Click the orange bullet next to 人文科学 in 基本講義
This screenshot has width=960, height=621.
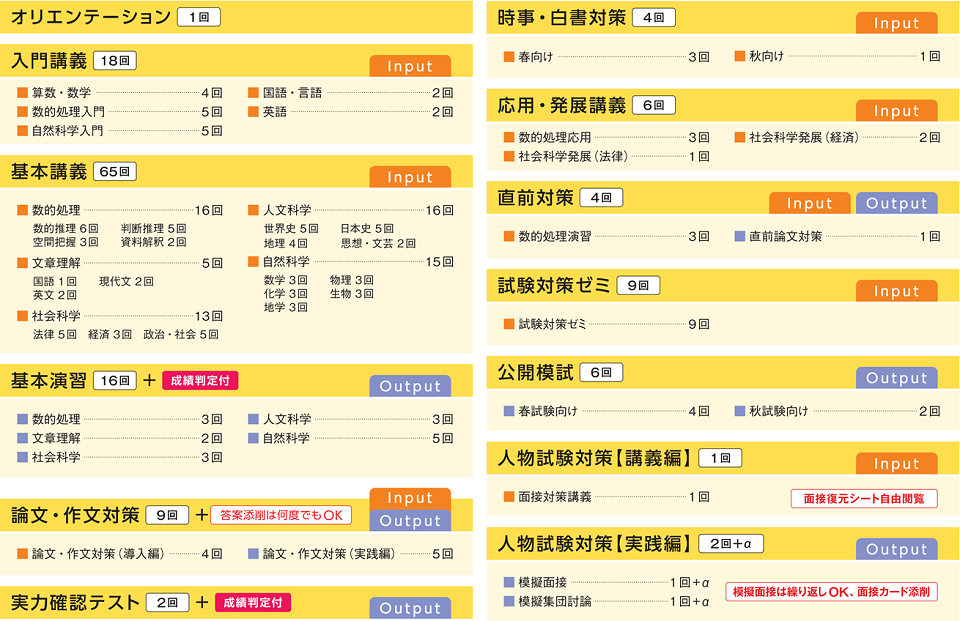tap(254, 211)
